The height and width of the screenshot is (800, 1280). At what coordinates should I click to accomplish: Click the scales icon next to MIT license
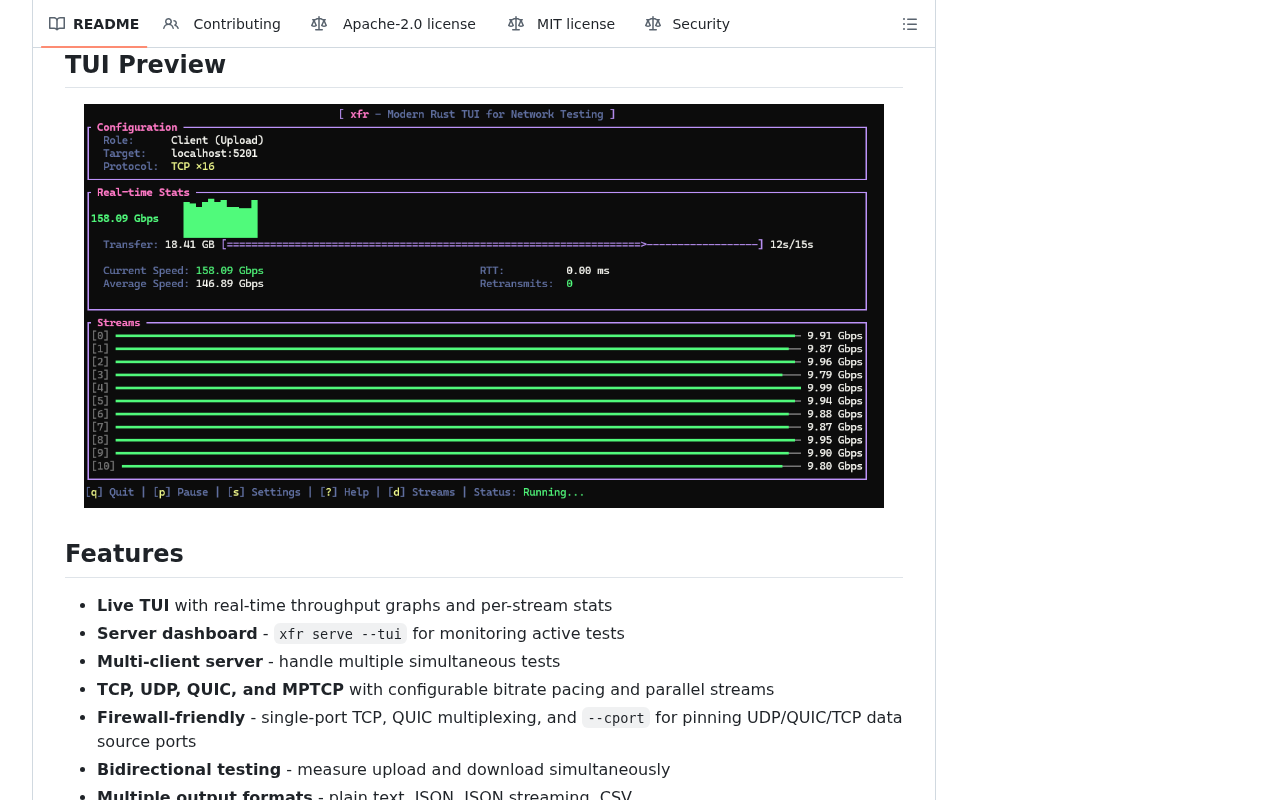point(515,24)
